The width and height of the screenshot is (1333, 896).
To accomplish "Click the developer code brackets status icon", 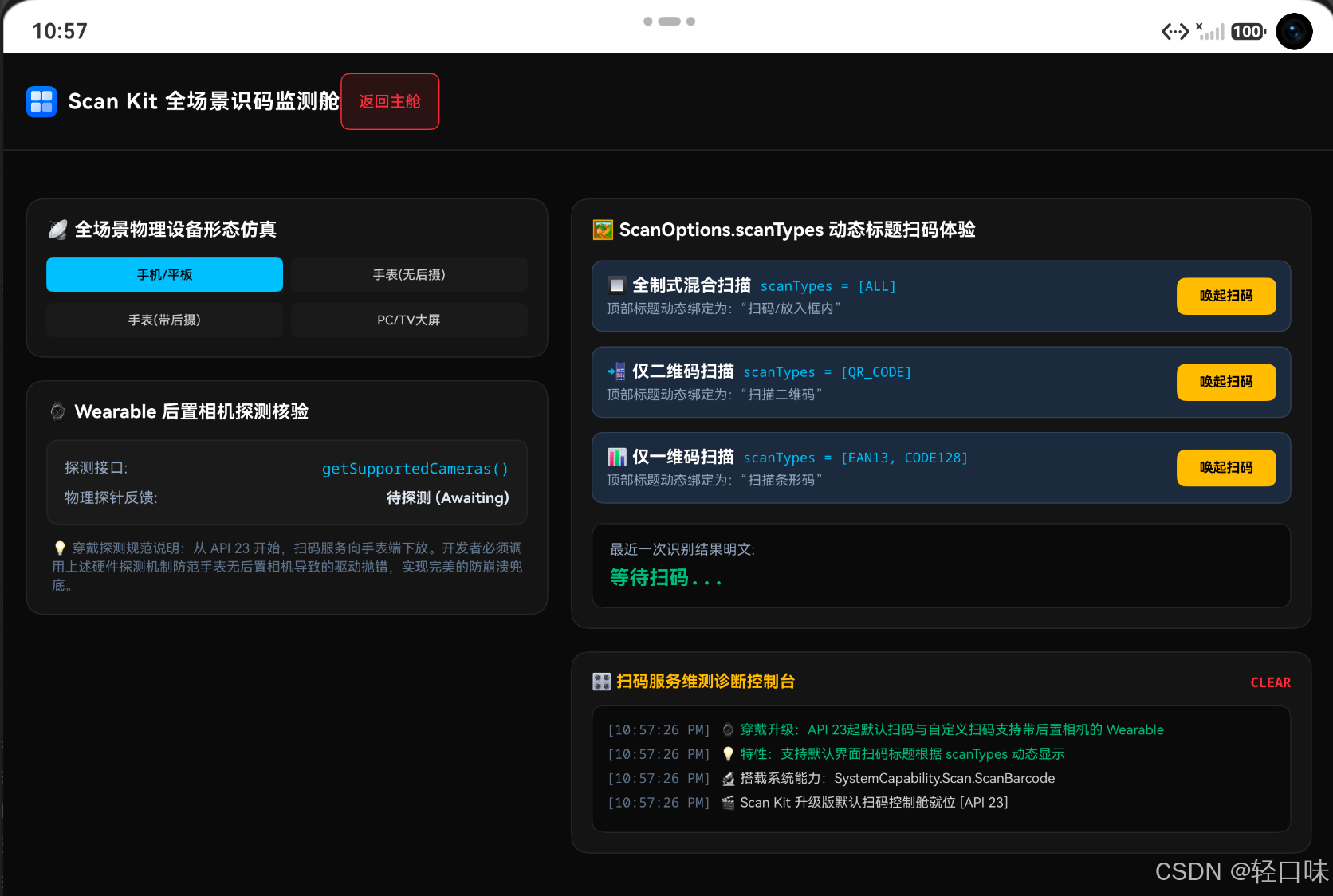I will coord(1175,32).
